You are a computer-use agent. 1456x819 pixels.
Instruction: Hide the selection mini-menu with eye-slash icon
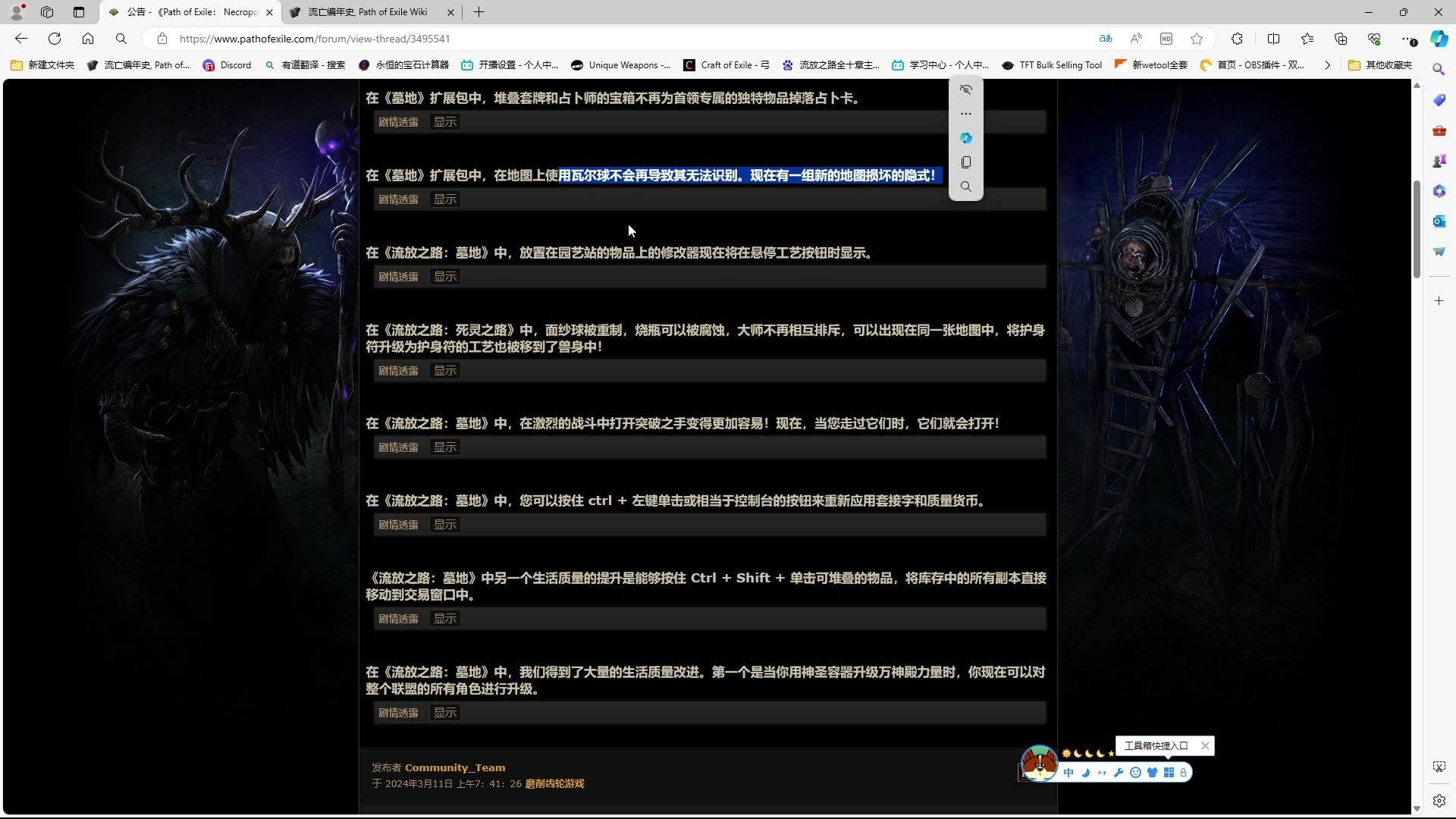(966, 89)
